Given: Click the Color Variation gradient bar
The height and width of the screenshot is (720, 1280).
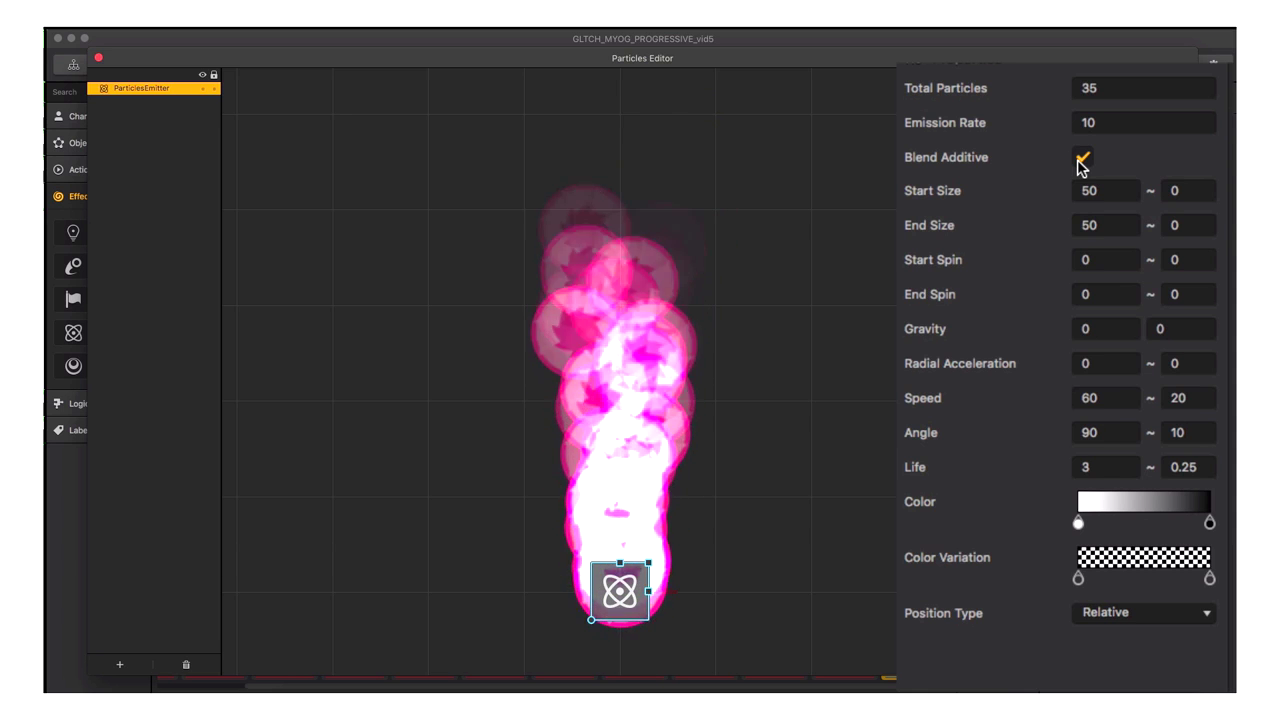Looking at the screenshot, I should [1144, 557].
